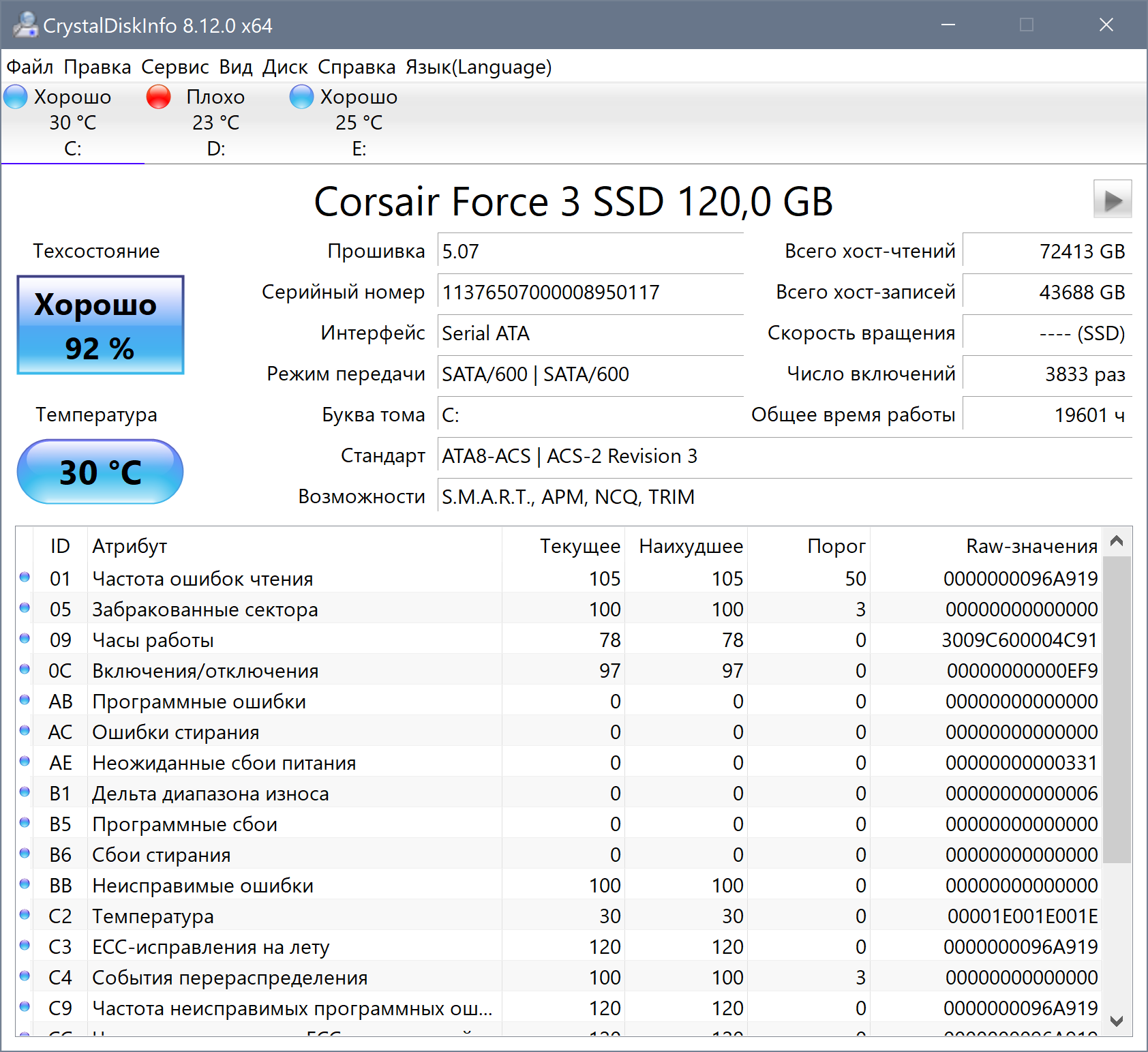
Task: Click the Порог column header
Action: pos(809,546)
